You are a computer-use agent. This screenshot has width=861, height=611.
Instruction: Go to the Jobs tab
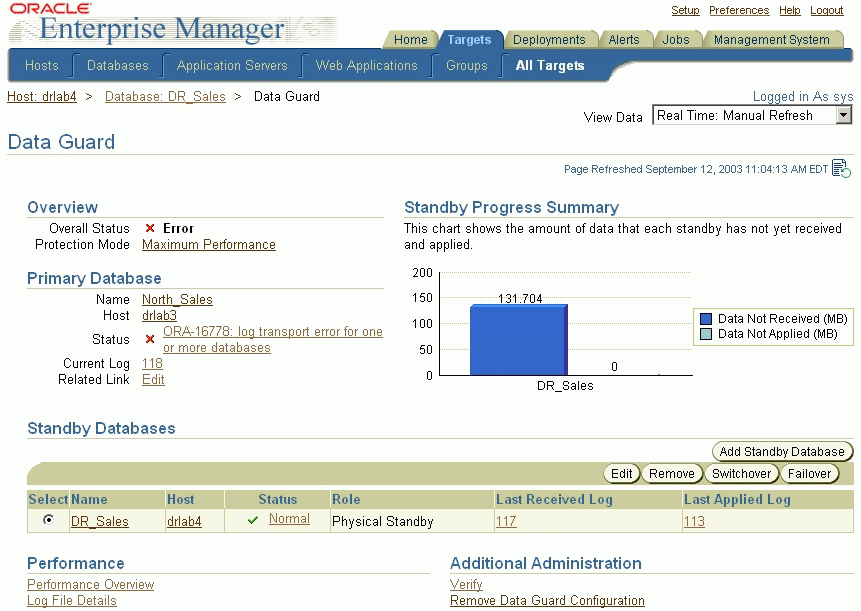coord(675,40)
